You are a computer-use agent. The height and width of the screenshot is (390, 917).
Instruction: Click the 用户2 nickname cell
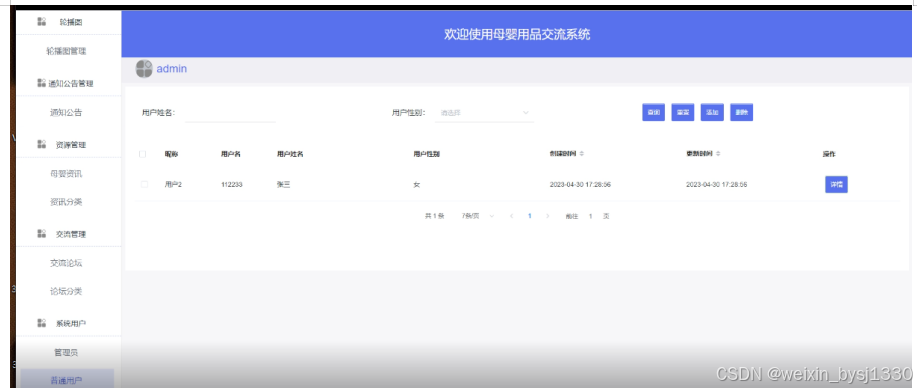point(173,184)
